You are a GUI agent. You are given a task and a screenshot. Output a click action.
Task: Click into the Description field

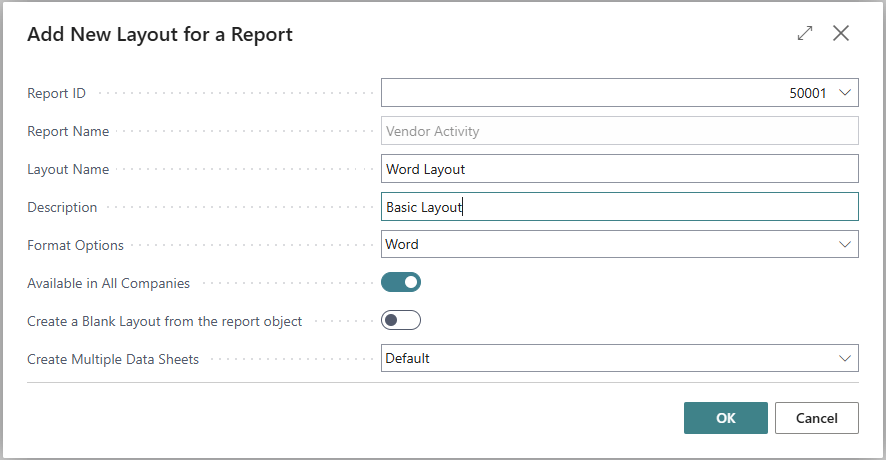(619, 207)
